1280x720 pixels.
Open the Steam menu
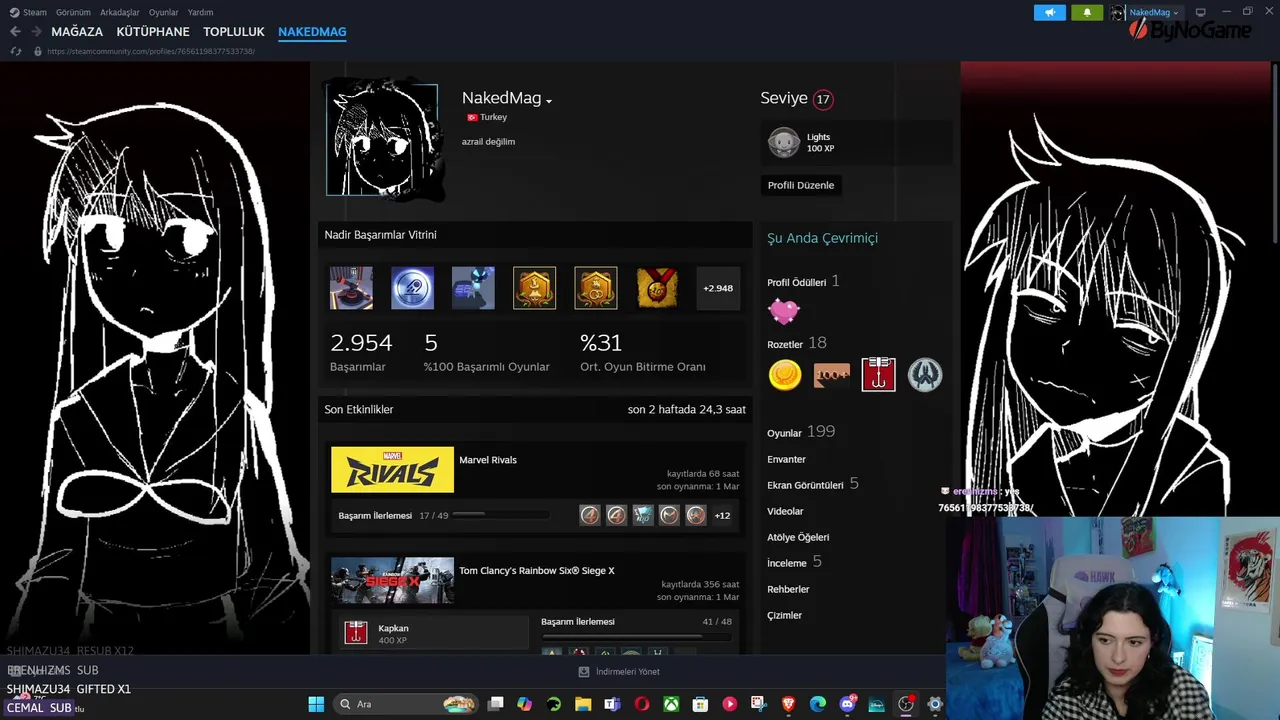28,12
